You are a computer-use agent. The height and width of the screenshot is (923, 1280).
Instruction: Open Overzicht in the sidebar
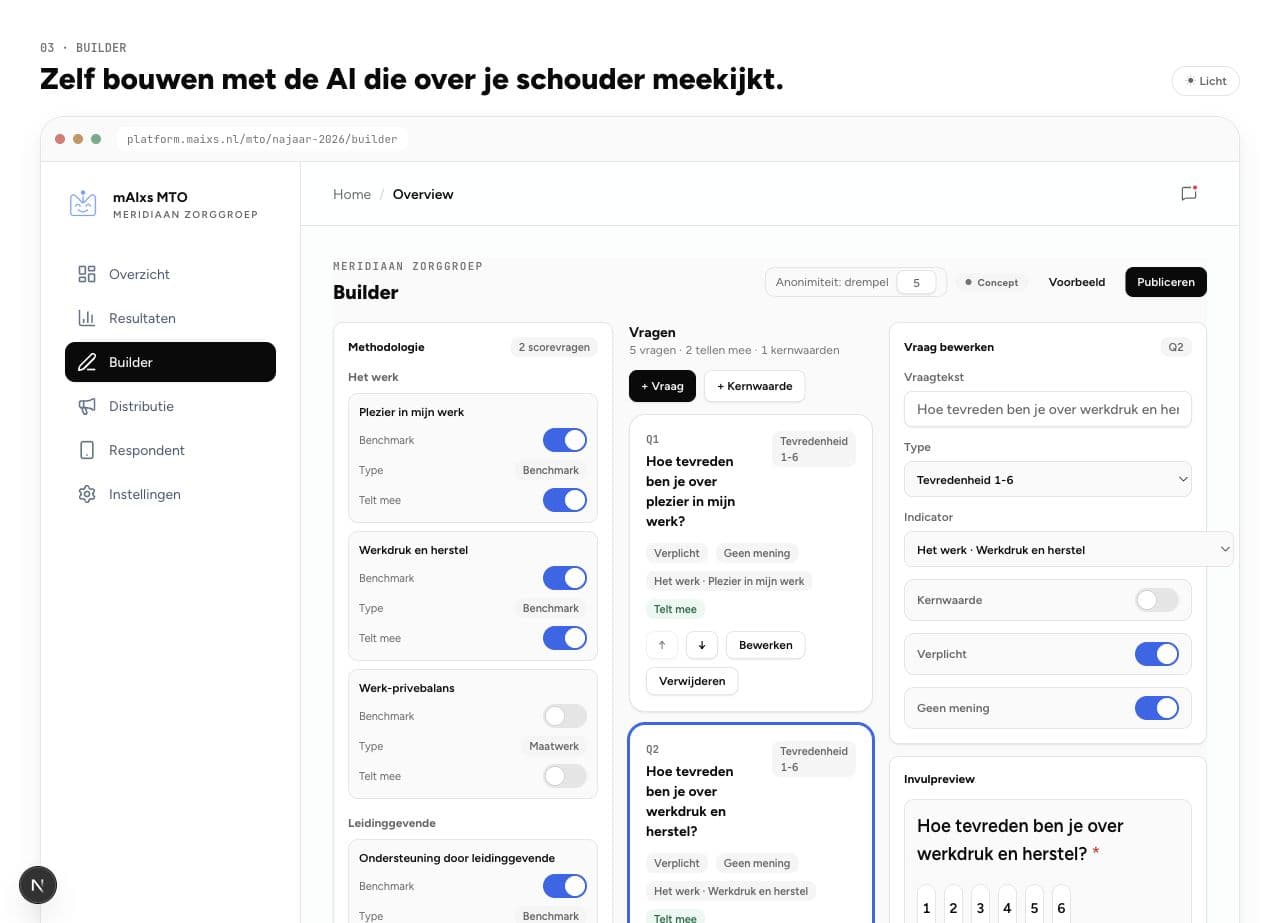(170, 274)
